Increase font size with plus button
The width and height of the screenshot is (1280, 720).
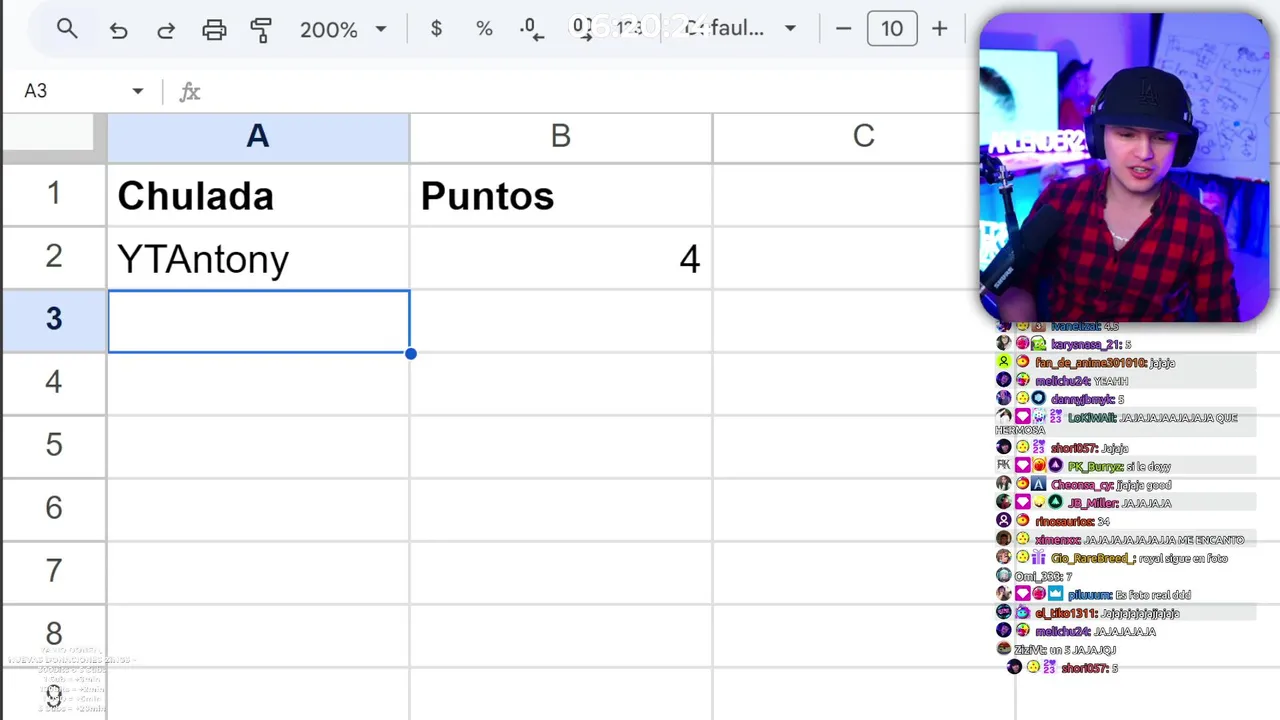(939, 29)
